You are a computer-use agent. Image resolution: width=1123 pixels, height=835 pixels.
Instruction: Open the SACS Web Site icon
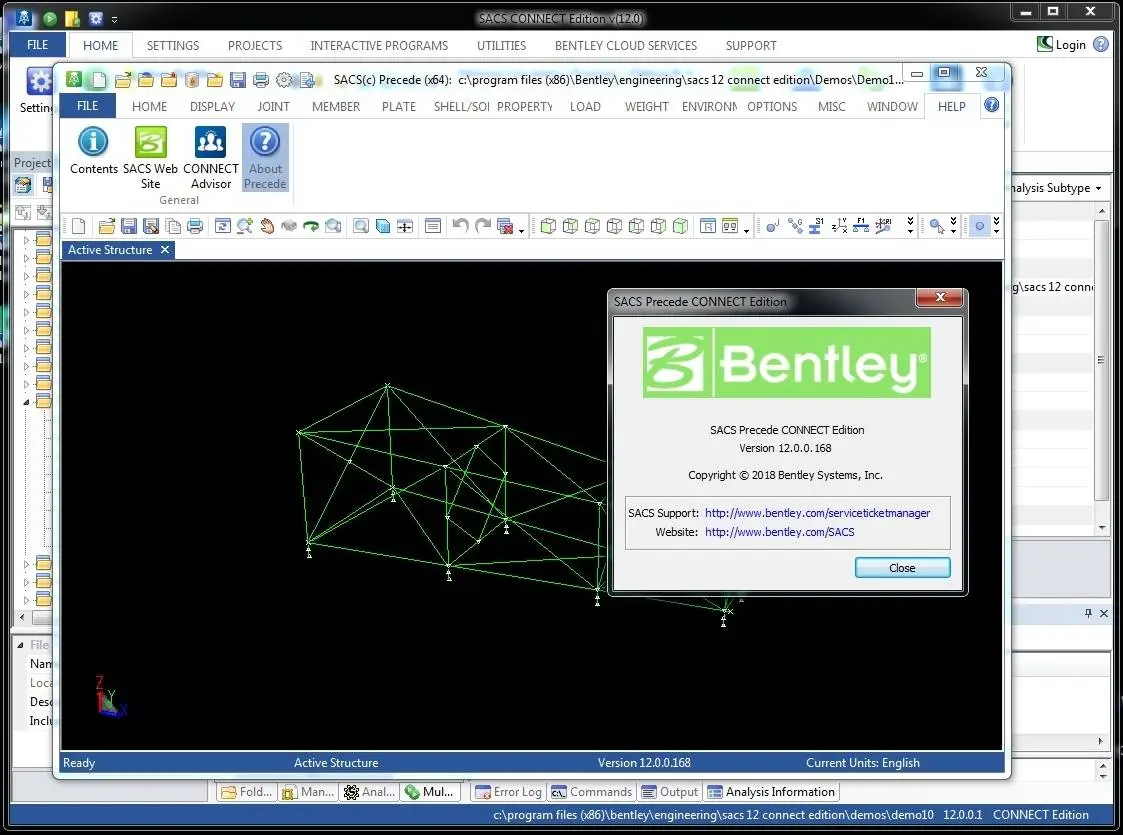tap(150, 143)
